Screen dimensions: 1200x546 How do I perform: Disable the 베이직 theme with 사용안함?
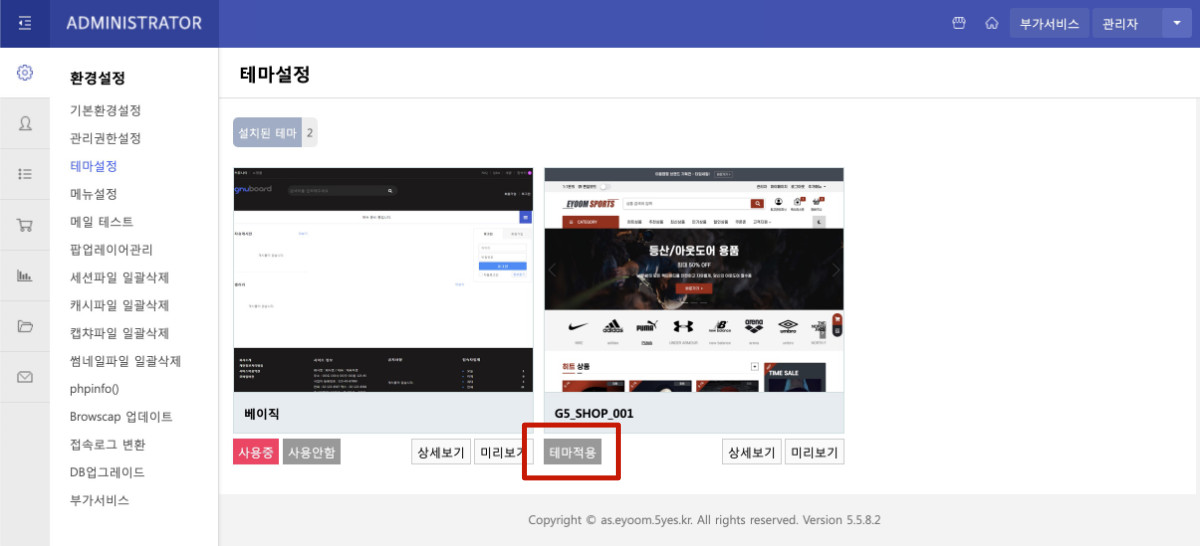point(312,452)
